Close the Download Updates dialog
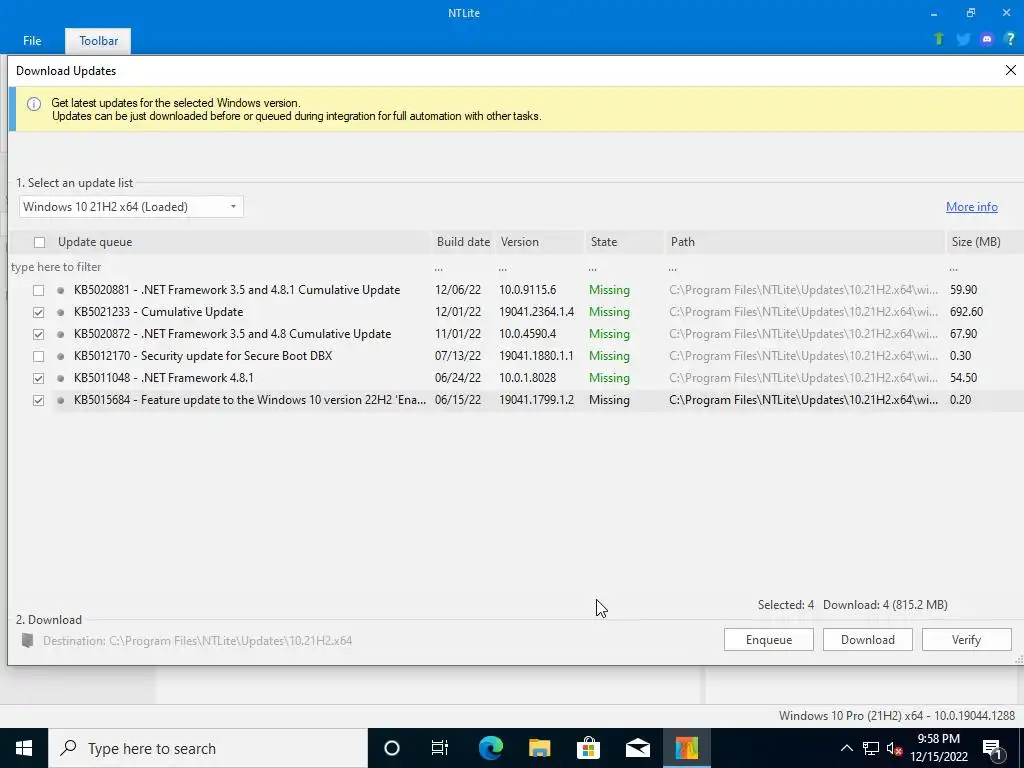The image size is (1024, 768). 1010,70
